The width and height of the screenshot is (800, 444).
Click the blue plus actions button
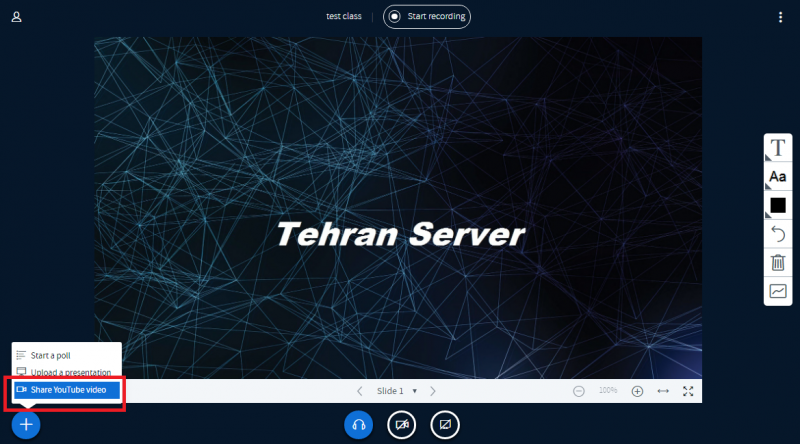coord(26,425)
